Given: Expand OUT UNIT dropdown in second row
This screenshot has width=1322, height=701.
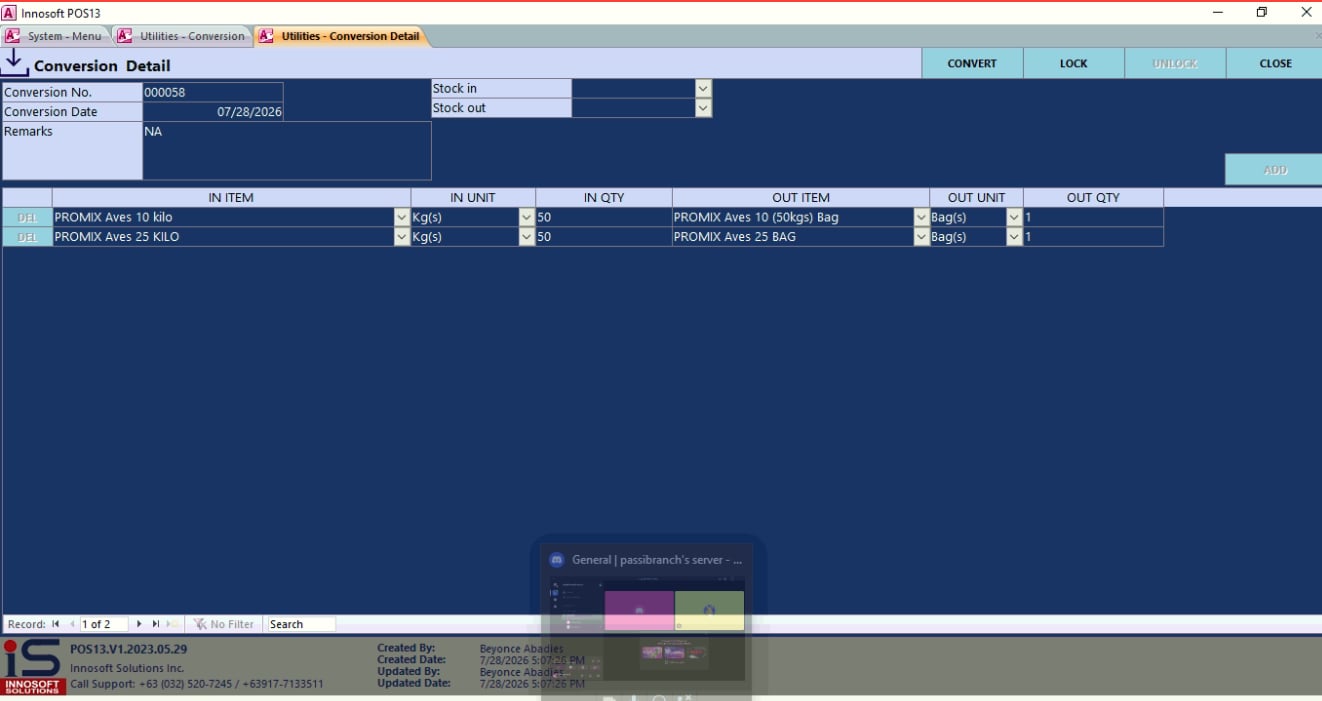Looking at the screenshot, I should [1014, 237].
